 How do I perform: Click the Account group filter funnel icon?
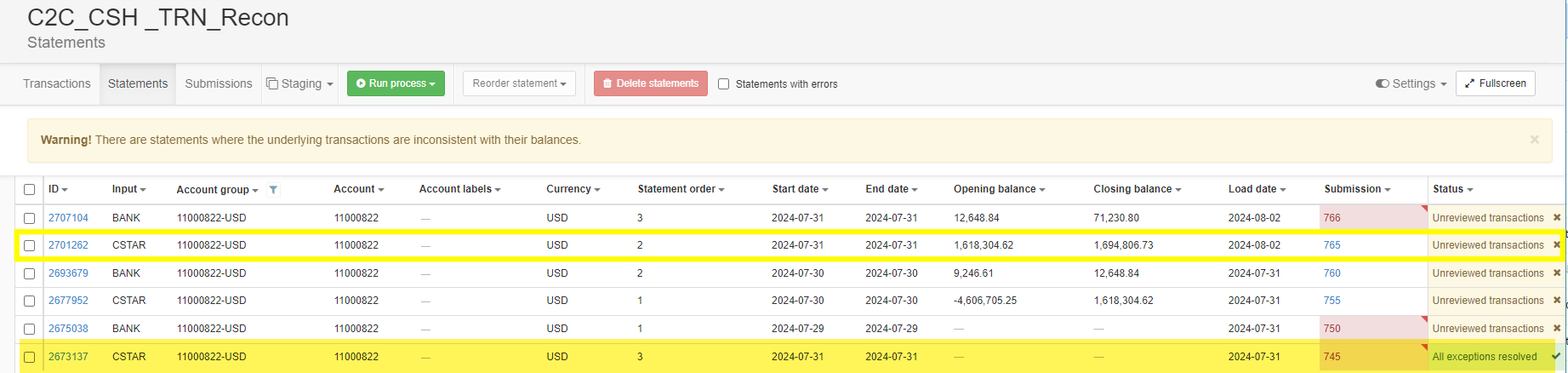tap(273, 190)
